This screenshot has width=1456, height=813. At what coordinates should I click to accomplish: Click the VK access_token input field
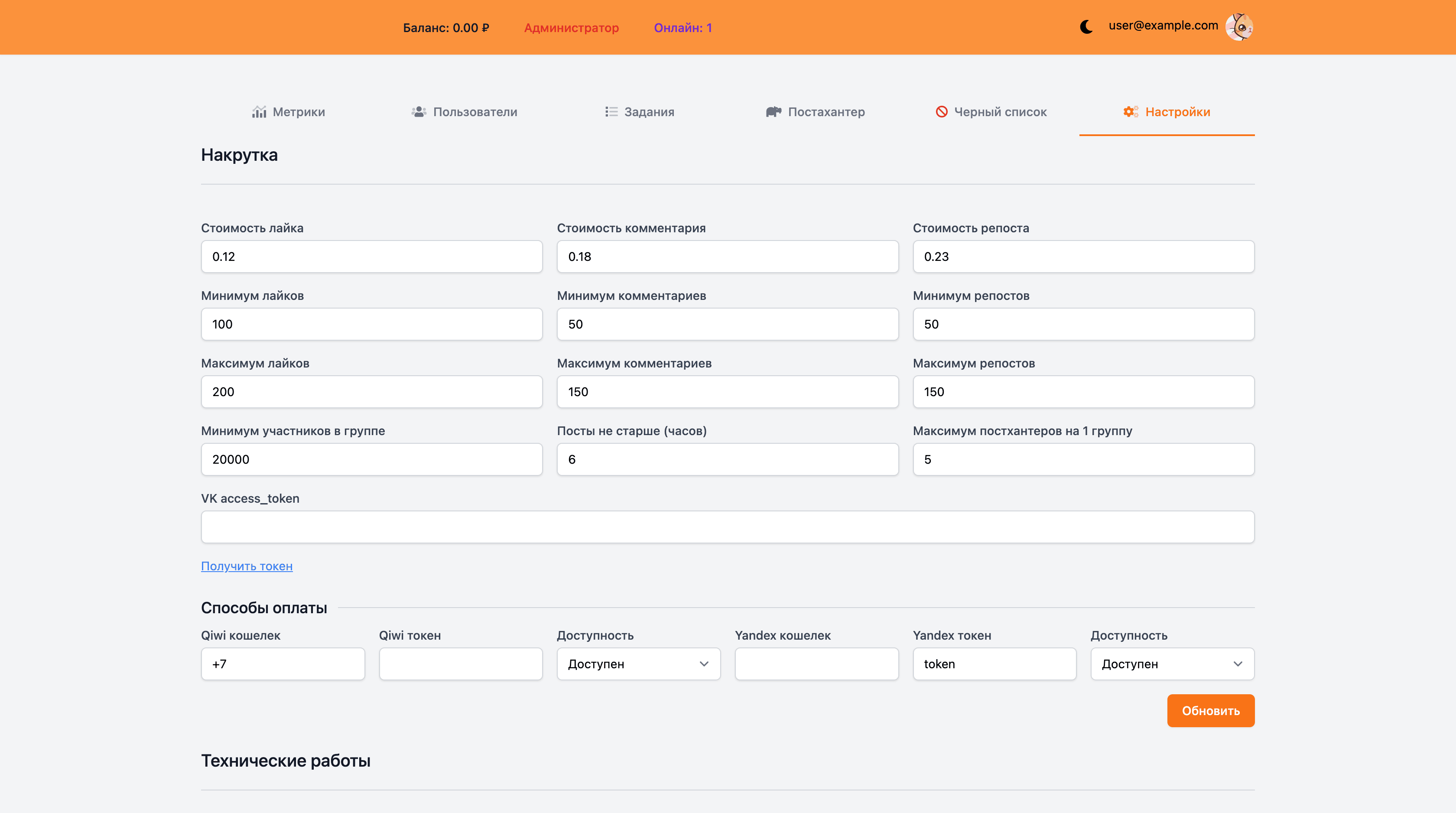[x=728, y=527]
